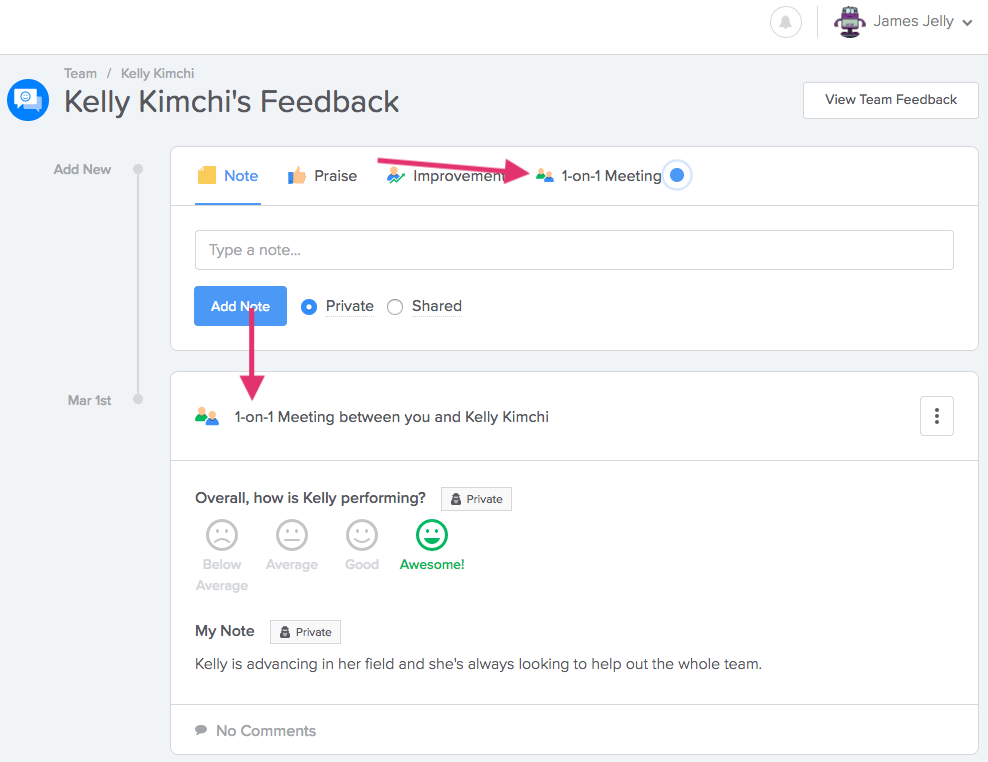Click the pulsing blue dot beside 1-on-1 Meeting
The height and width of the screenshot is (762, 988).
pos(677,175)
